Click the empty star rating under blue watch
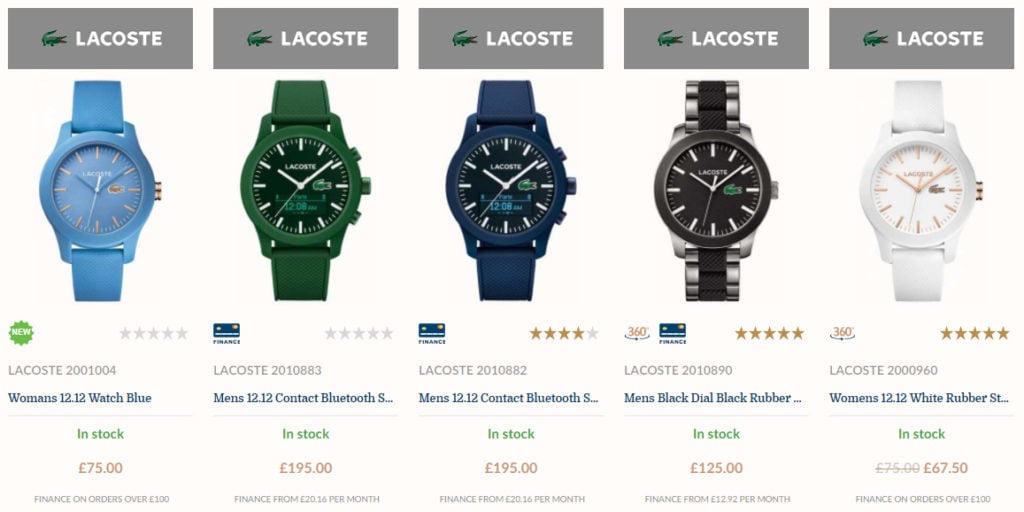 pyautogui.click(x=153, y=334)
